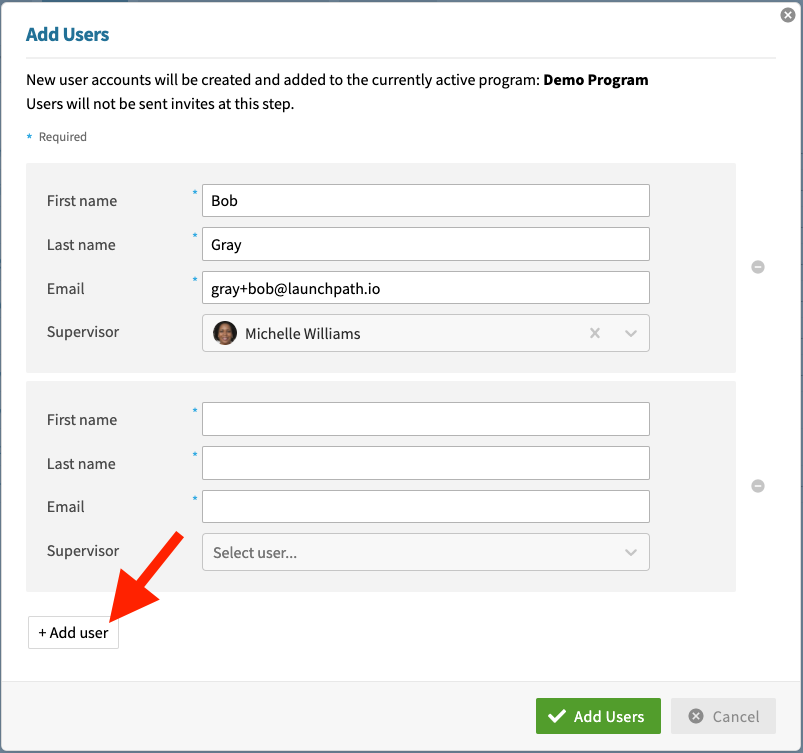
Task: Click the empty Last name field
Action: [425, 463]
